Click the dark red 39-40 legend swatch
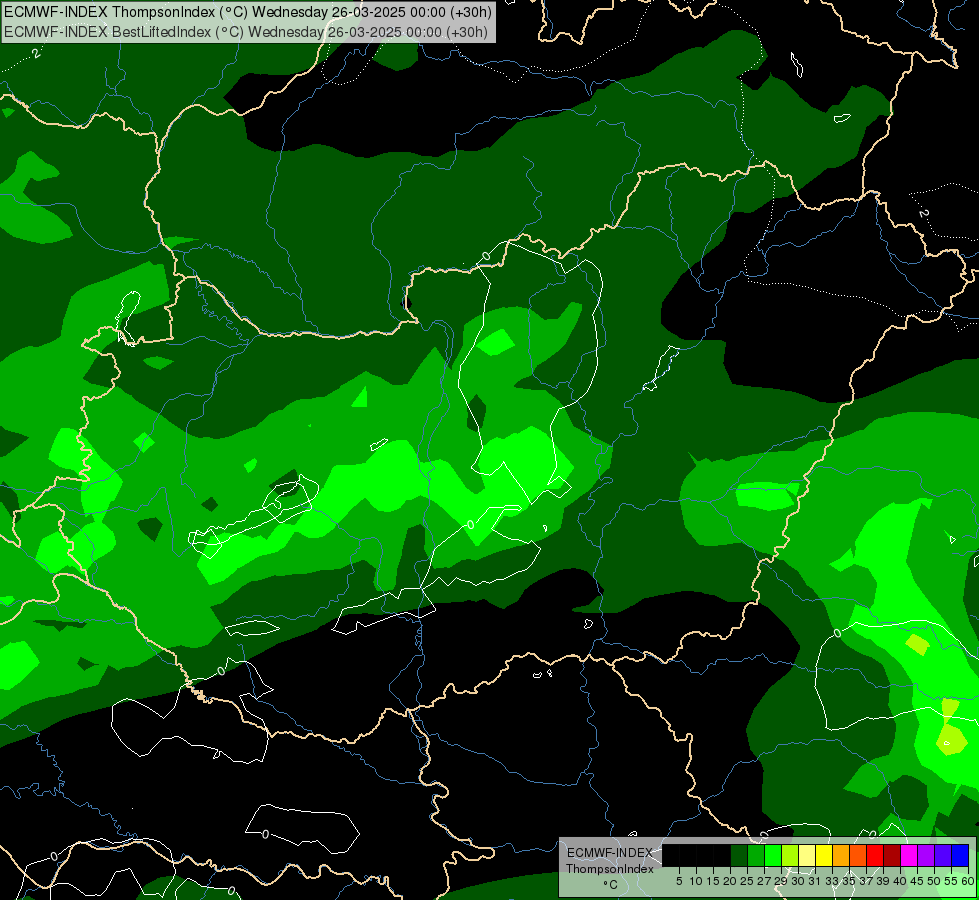 [892, 855]
